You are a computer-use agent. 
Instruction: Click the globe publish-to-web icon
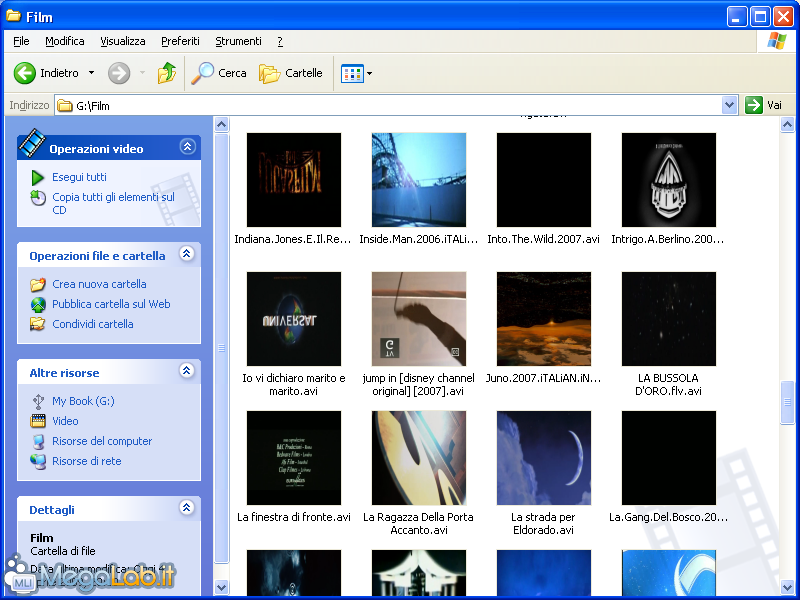[x=38, y=305]
